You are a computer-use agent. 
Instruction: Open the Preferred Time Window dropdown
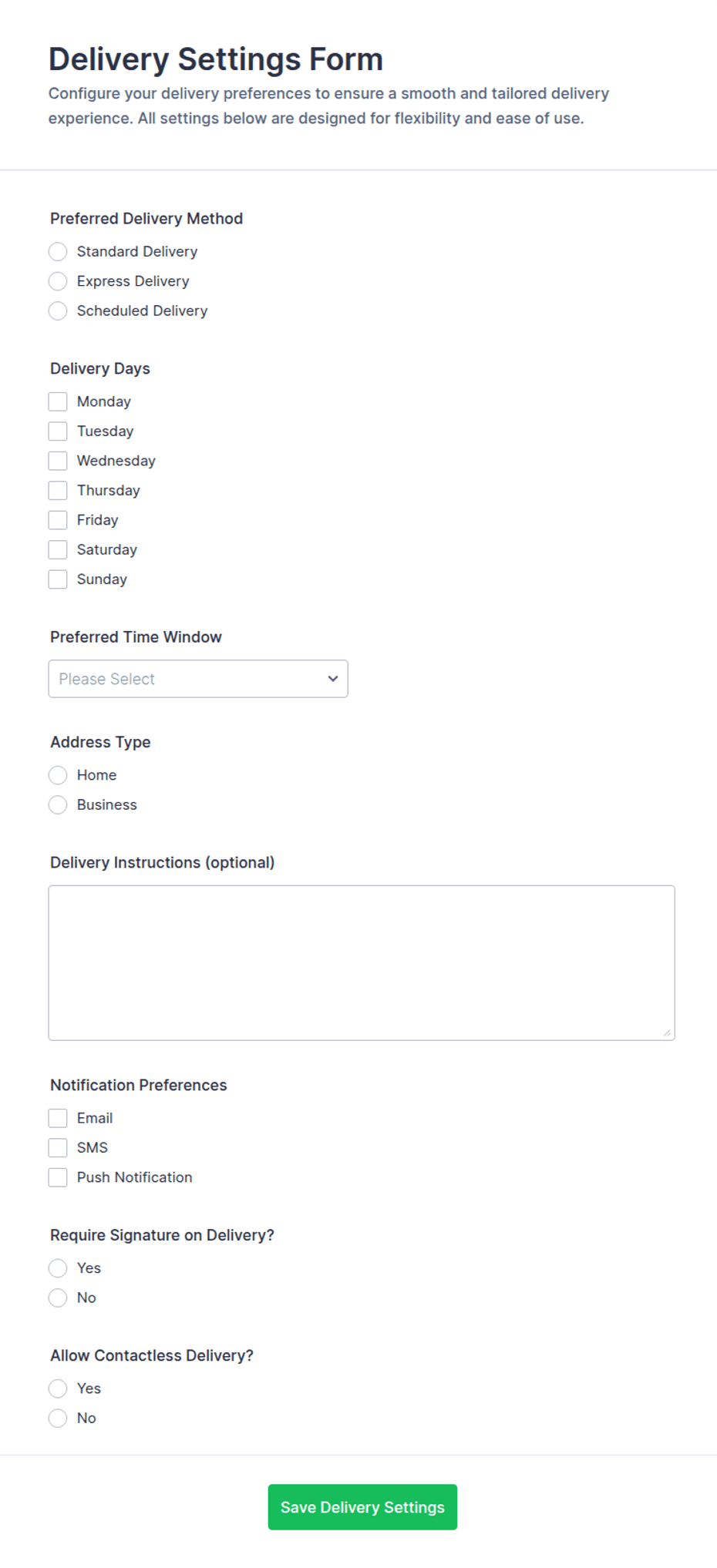[x=198, y=679]
